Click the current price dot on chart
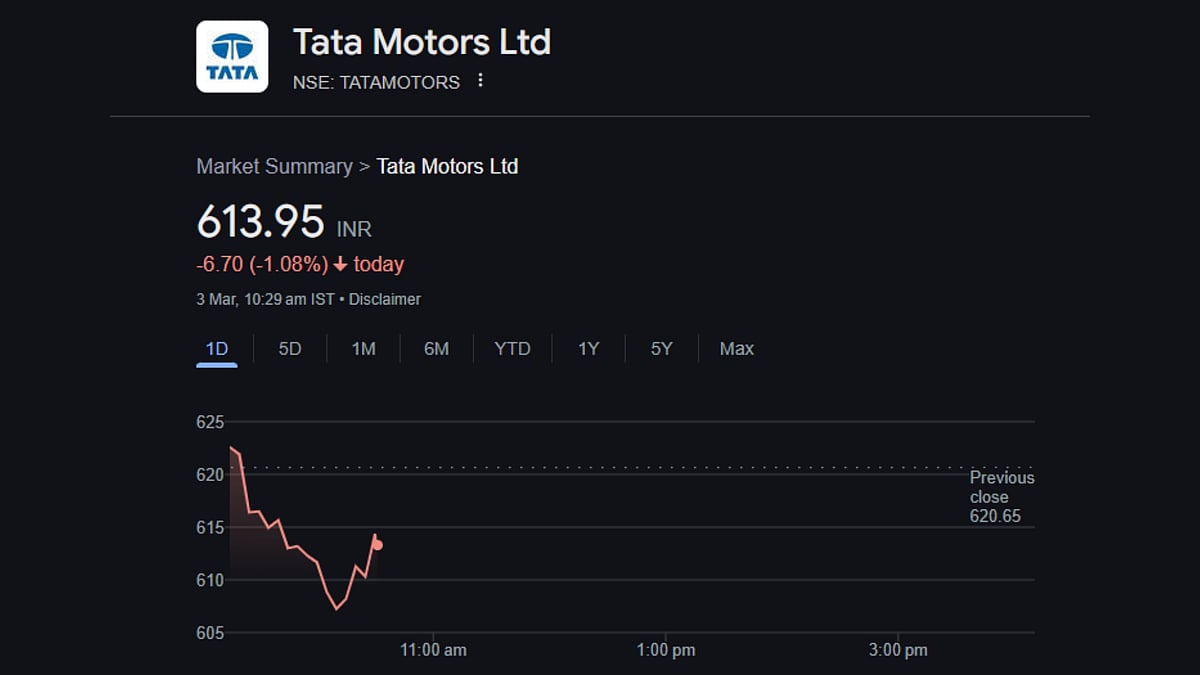Viewport: 1200px width, 675px height. tap(377, 545)
